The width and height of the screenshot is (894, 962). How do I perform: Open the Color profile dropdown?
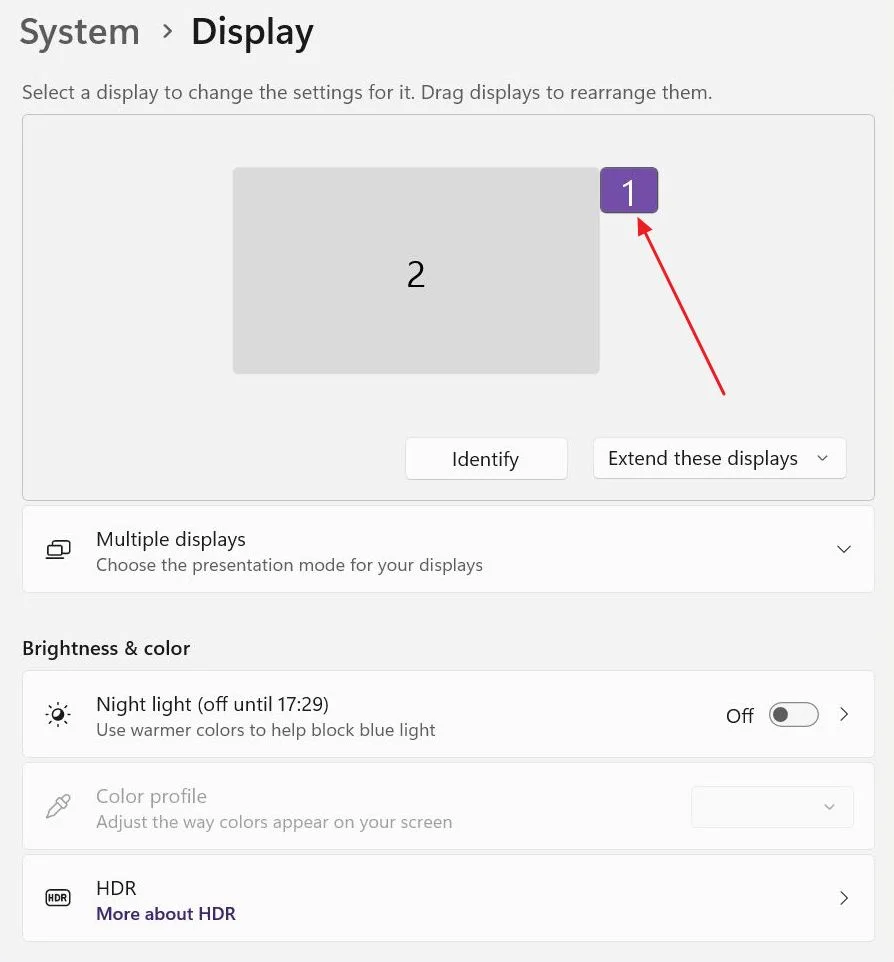coord(773,807)
